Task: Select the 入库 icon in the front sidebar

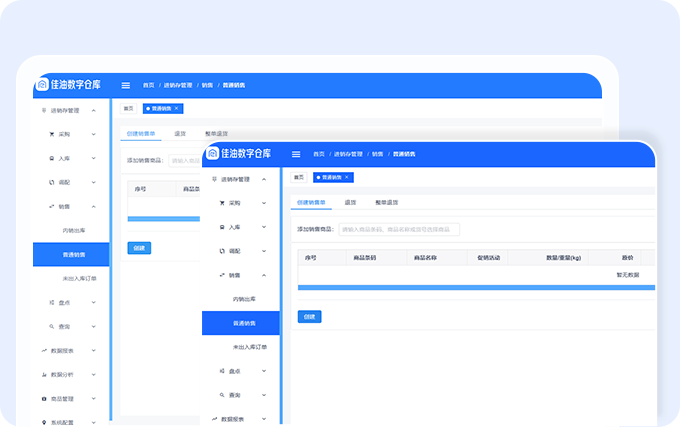Action: pyautogui.click(x=220, y=227)
